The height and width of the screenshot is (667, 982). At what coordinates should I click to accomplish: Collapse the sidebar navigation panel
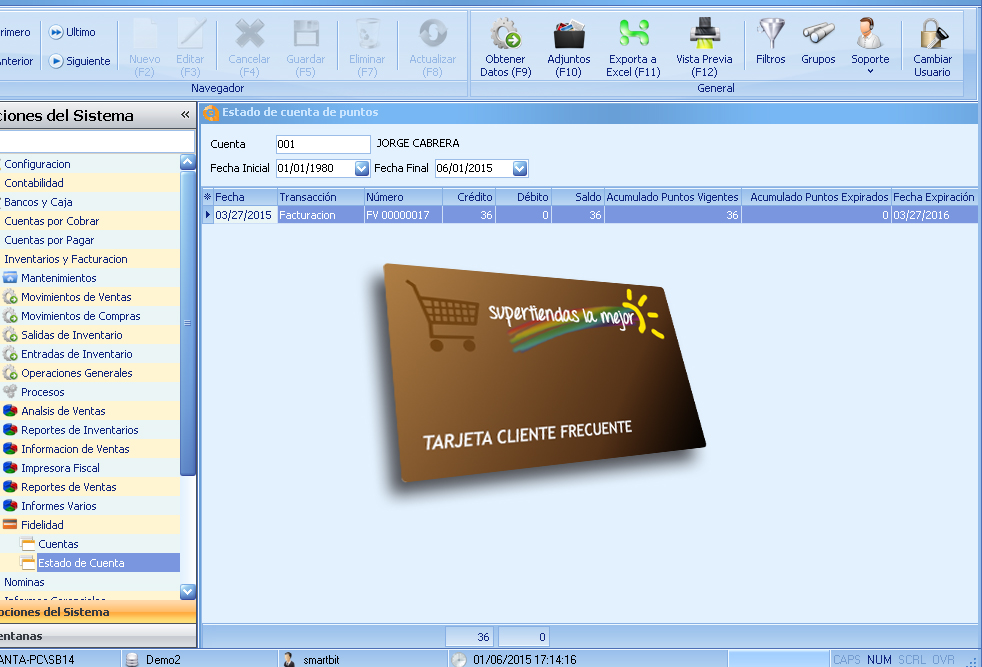tap(184, 116)
